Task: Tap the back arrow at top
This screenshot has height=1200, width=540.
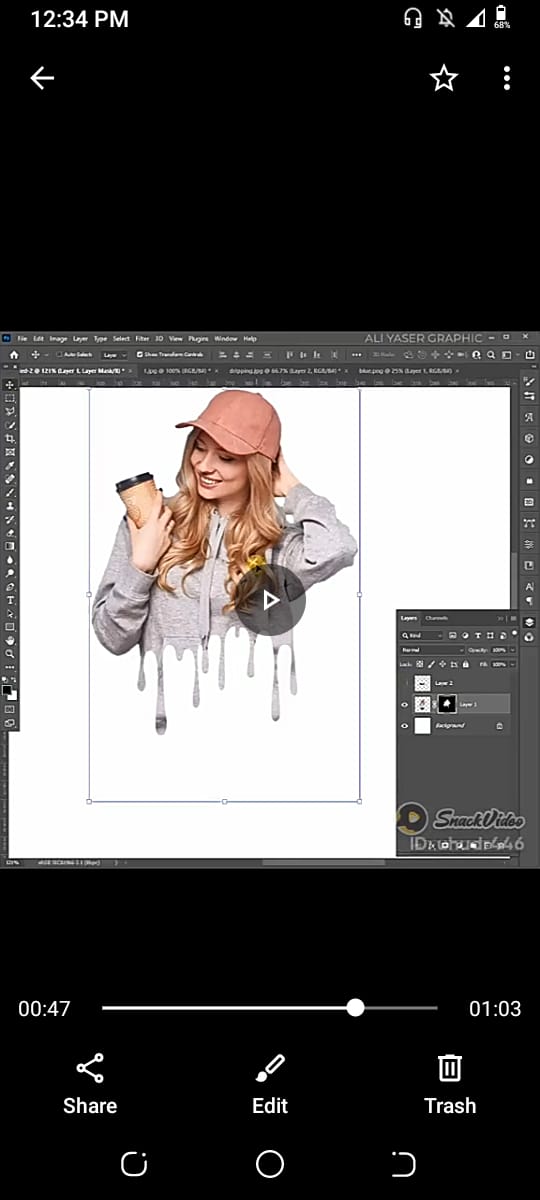Action: [x=42, y=78]
